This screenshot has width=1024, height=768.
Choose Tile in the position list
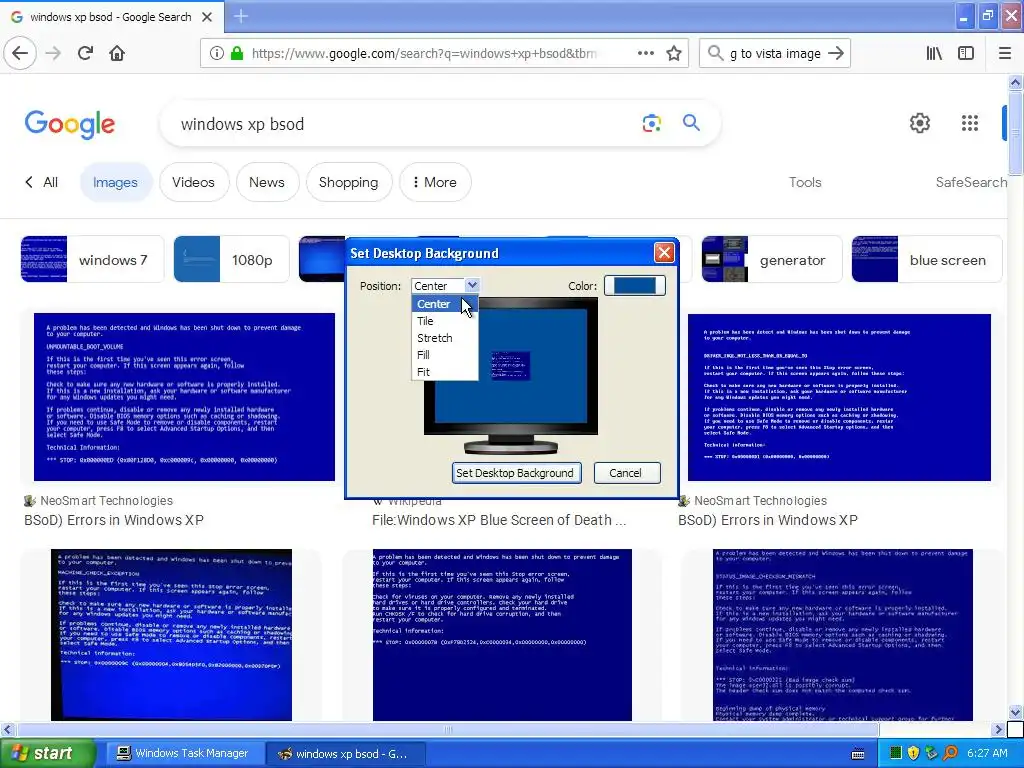(x=445, y=321)
